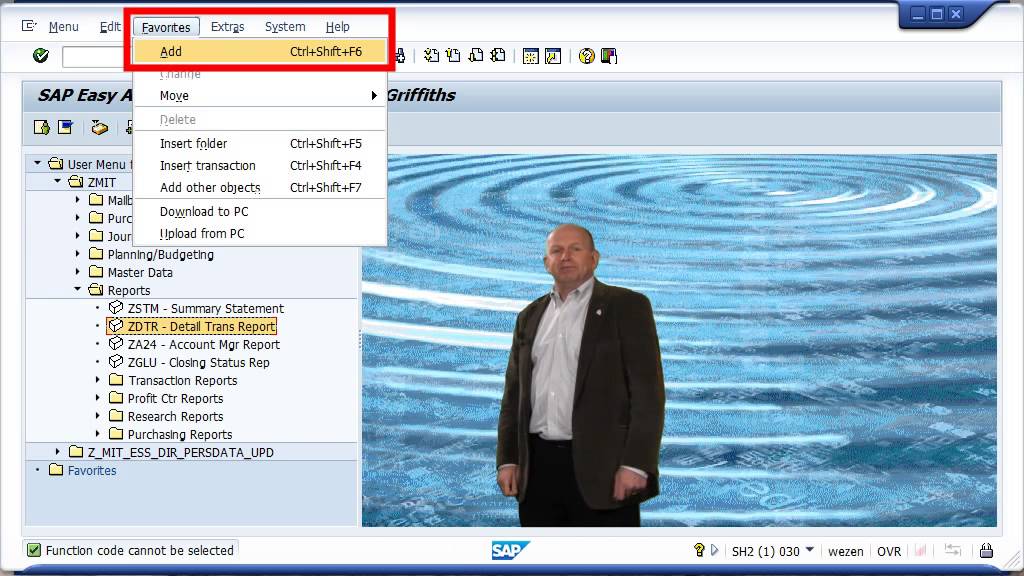Select the Z_MIT_ESS_DIR_PERSDATA_UPD row

[180, 452]
